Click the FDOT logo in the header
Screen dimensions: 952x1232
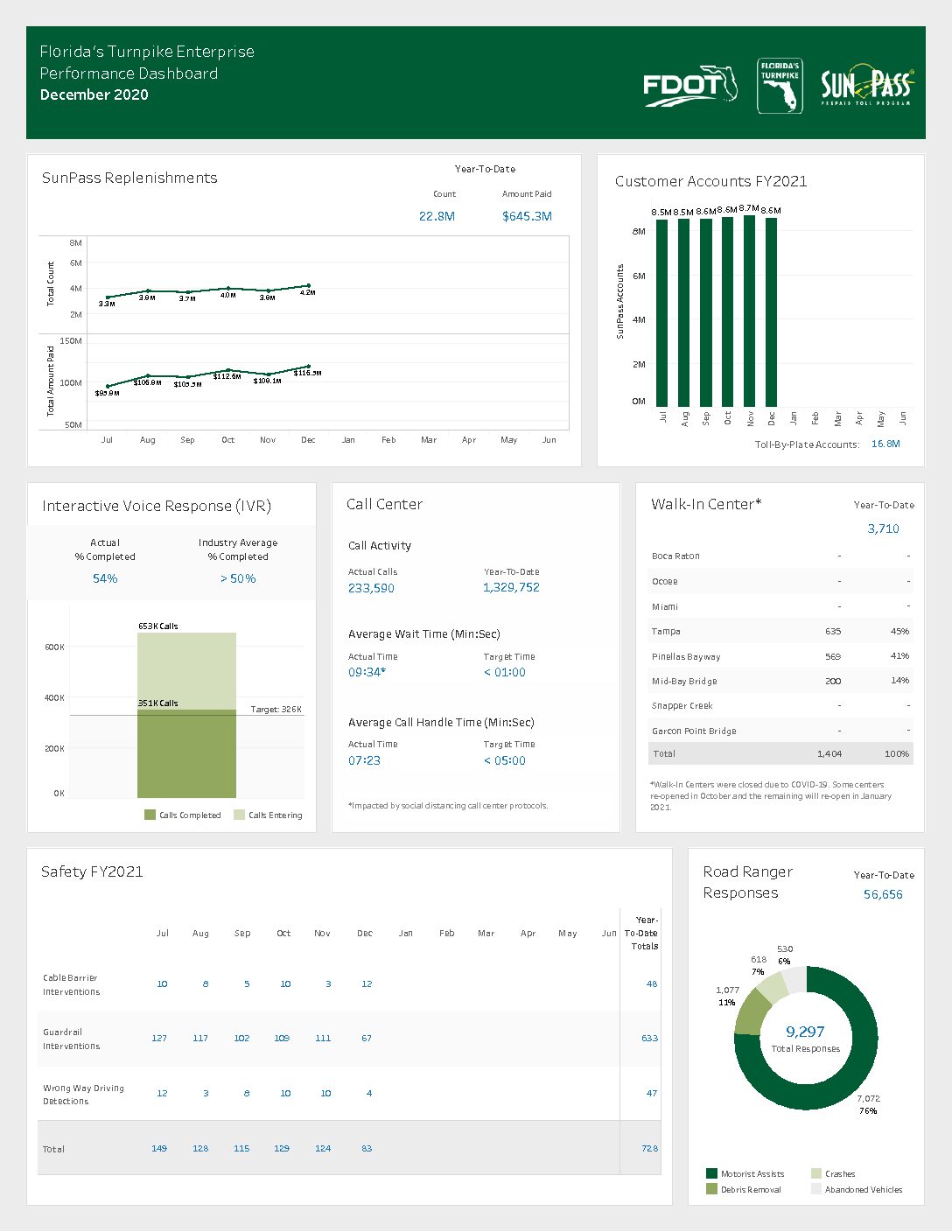coord(691,86)
